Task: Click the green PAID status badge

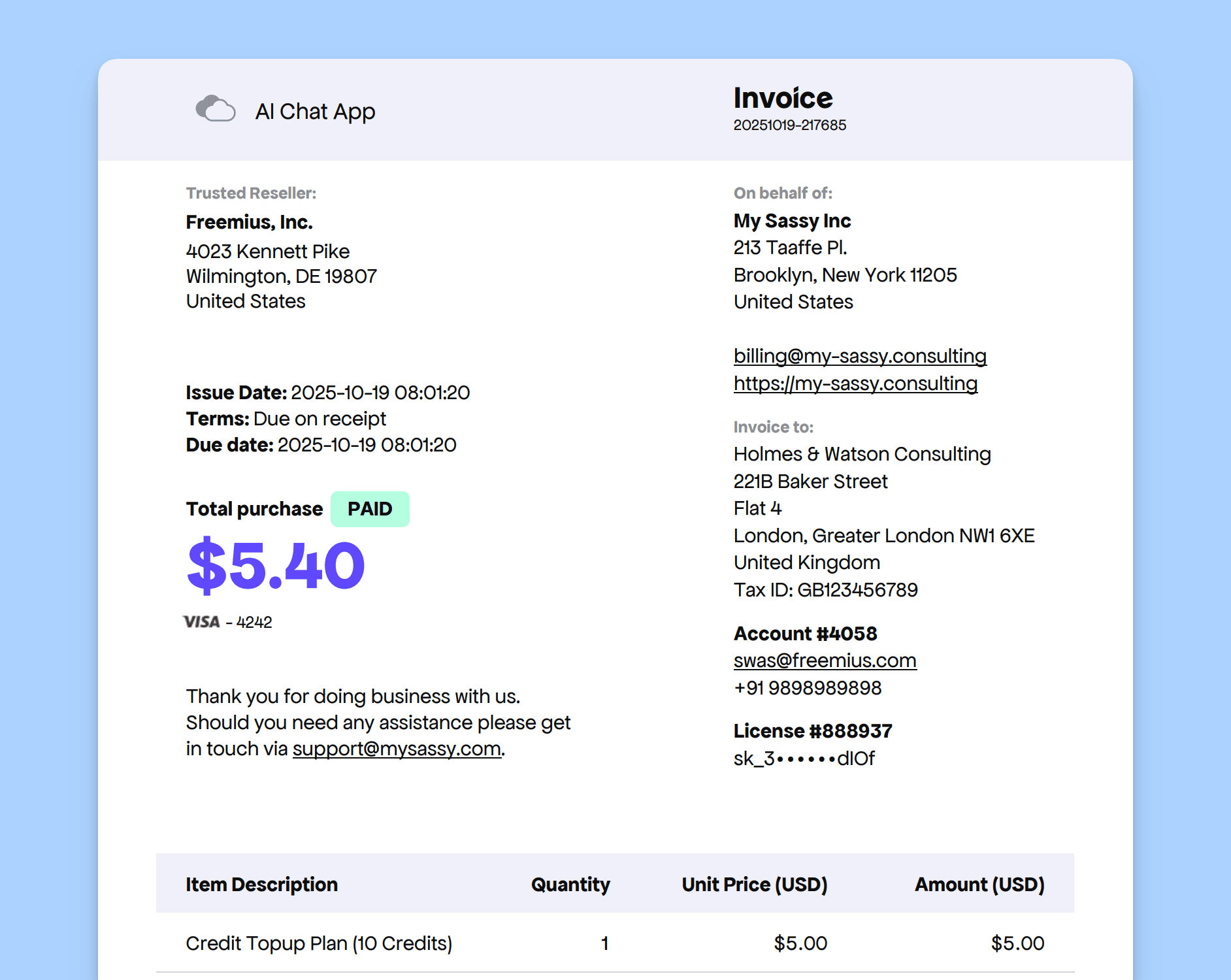Action: pos(370,509)
